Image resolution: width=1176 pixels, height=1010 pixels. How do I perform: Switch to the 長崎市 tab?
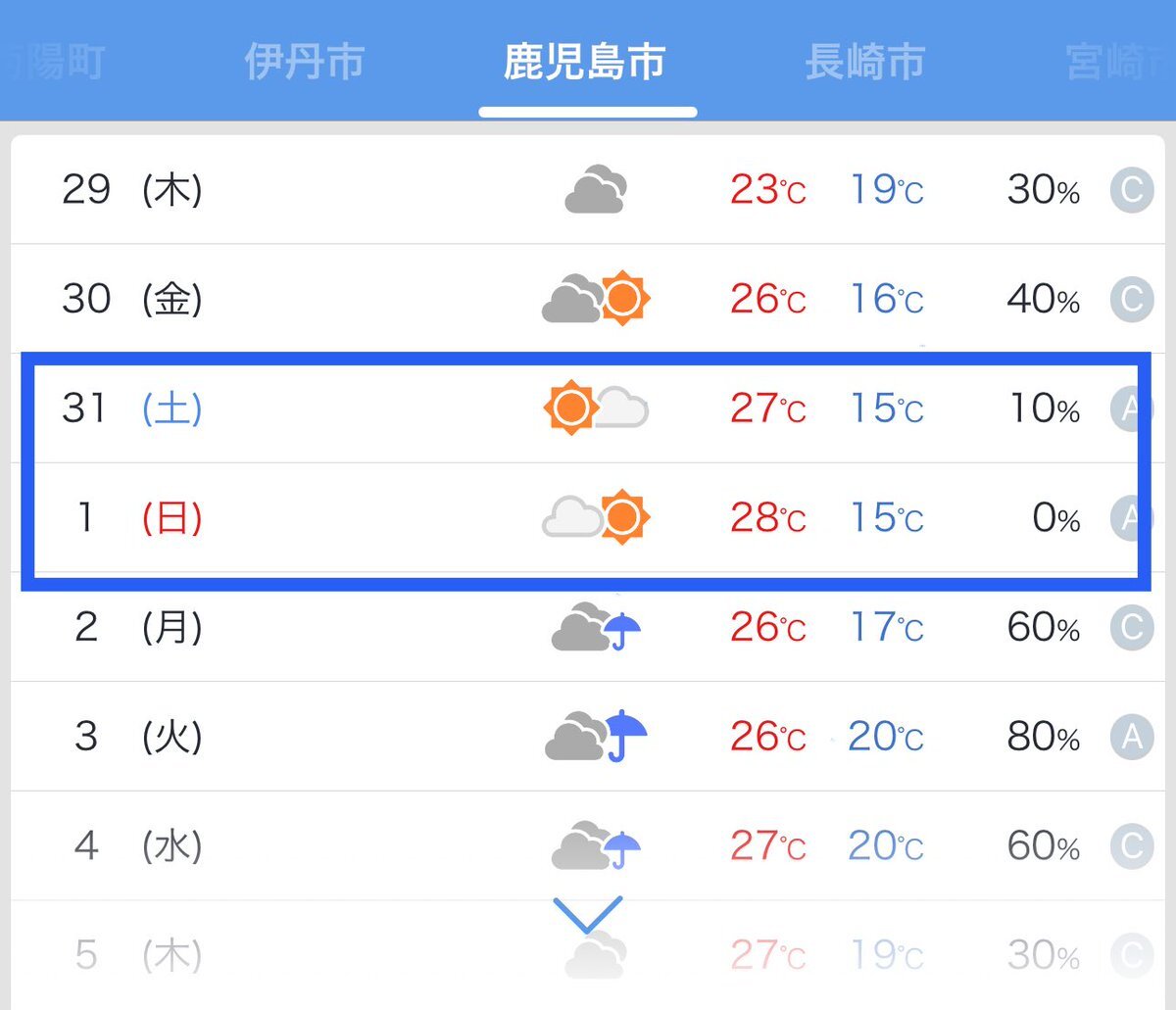865,63
